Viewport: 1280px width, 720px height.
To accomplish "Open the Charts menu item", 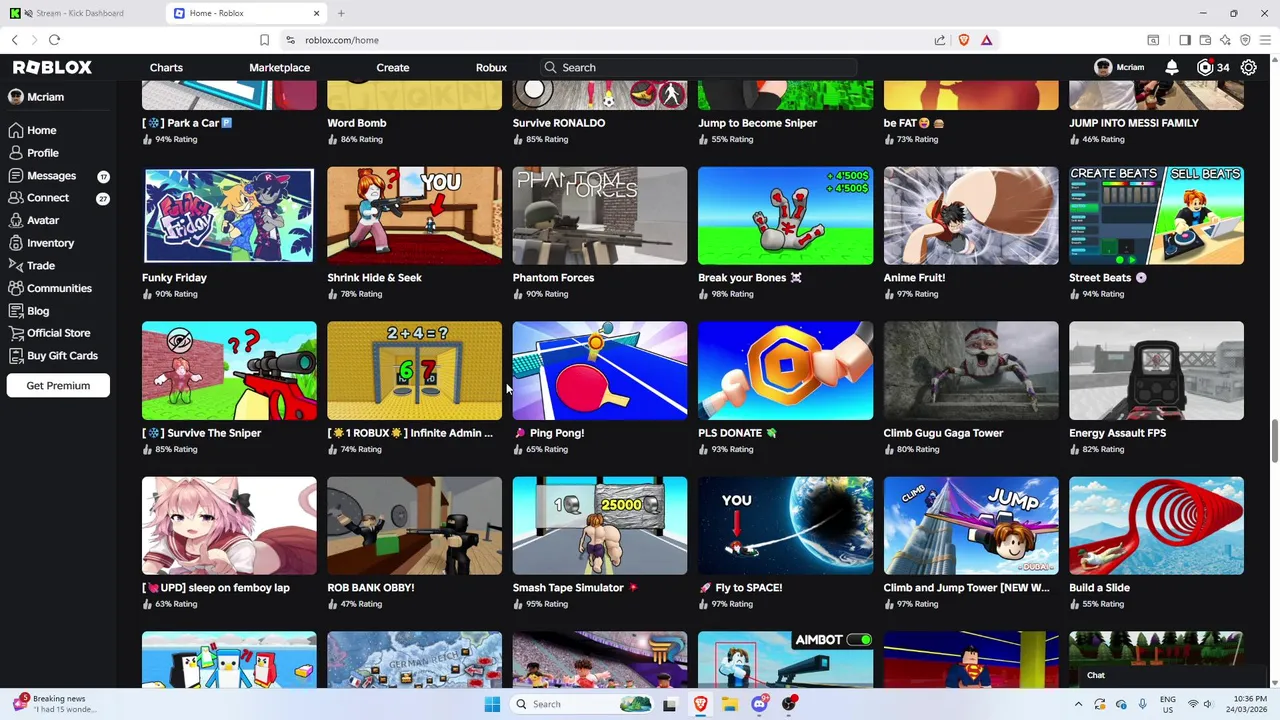I will (166, 67).
